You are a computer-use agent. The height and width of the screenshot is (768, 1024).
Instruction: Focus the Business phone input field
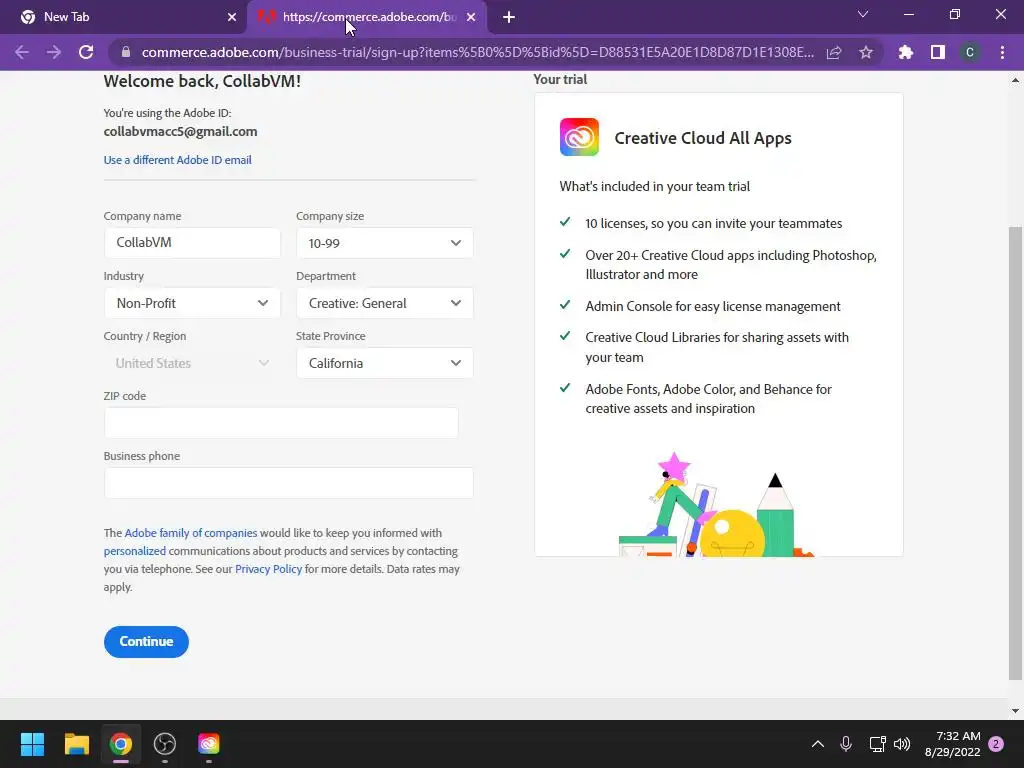point(289,483)
